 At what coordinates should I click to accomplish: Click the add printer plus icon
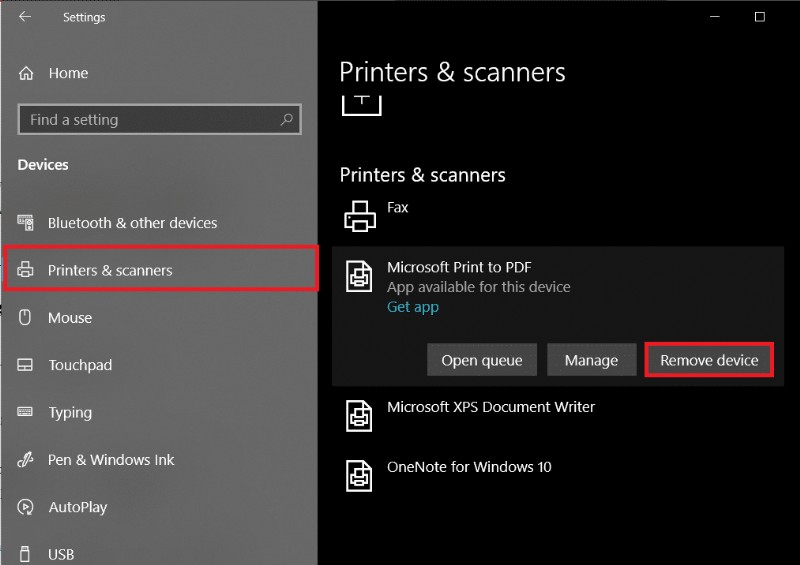pos(362,105)
